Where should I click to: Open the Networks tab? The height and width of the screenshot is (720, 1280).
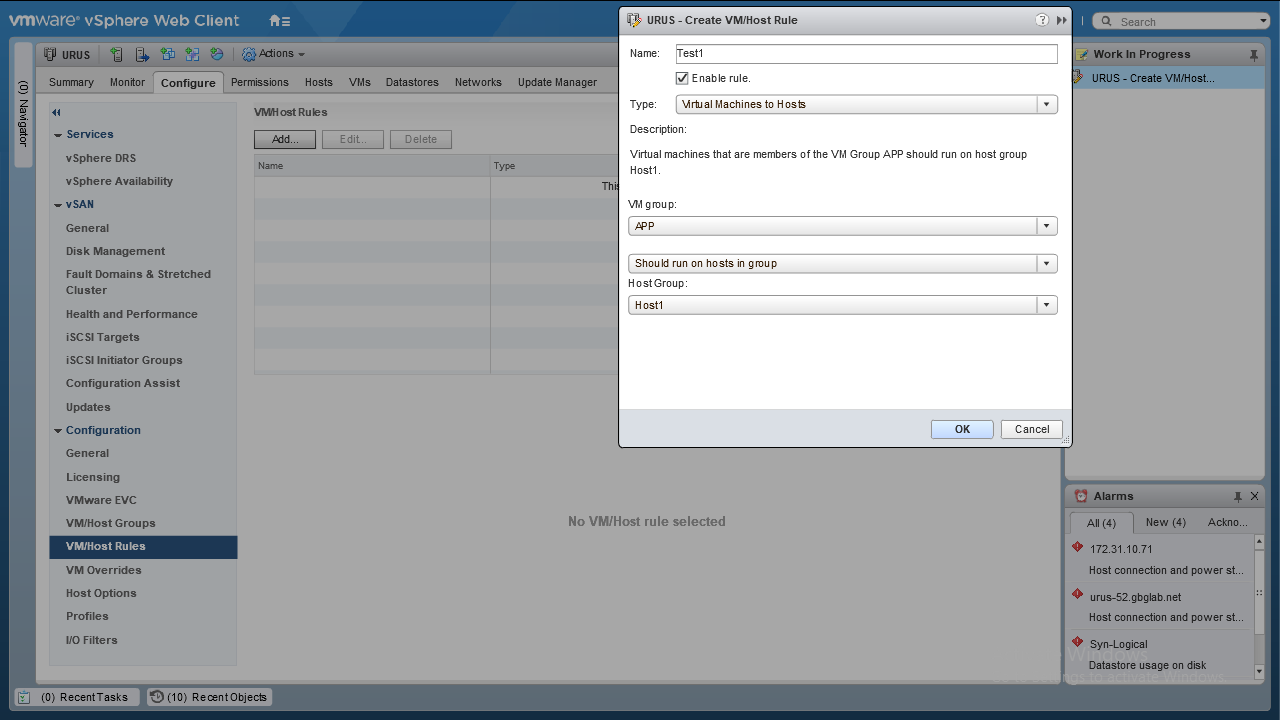(478, 82)
